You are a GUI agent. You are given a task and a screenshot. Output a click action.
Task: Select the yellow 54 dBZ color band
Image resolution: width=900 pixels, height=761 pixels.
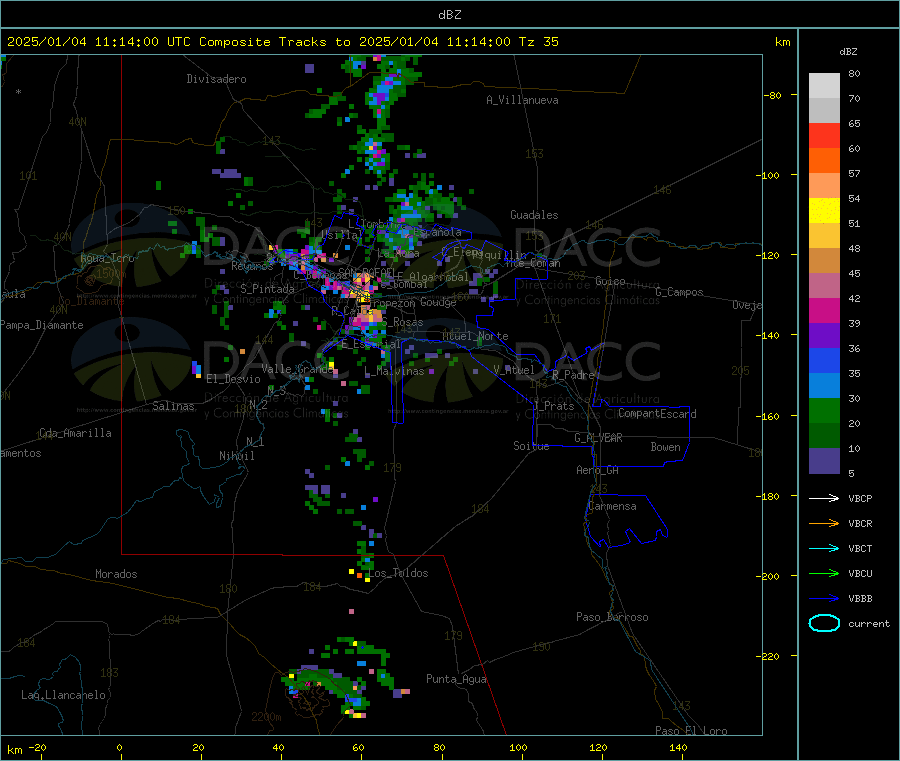[824, 211]
